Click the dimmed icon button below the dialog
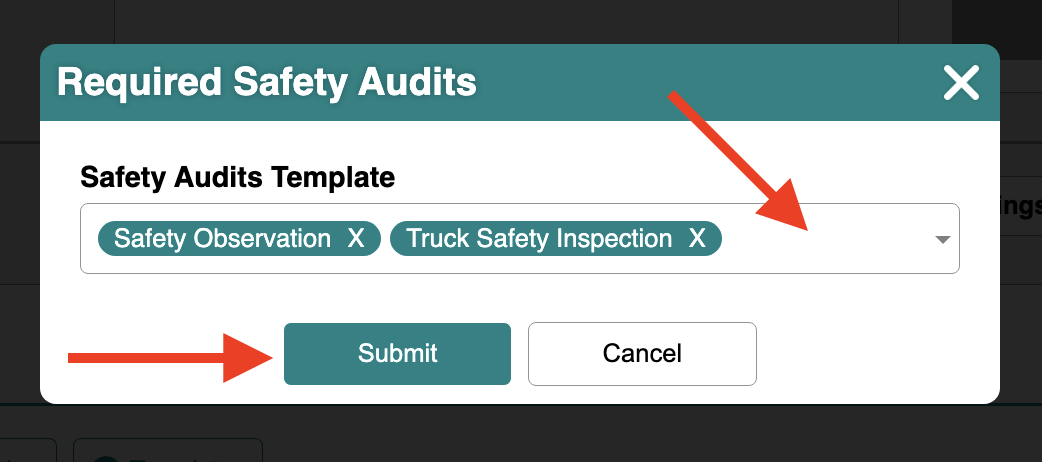Viewport: 1042px width, 462px height. [x=167, y=450]
